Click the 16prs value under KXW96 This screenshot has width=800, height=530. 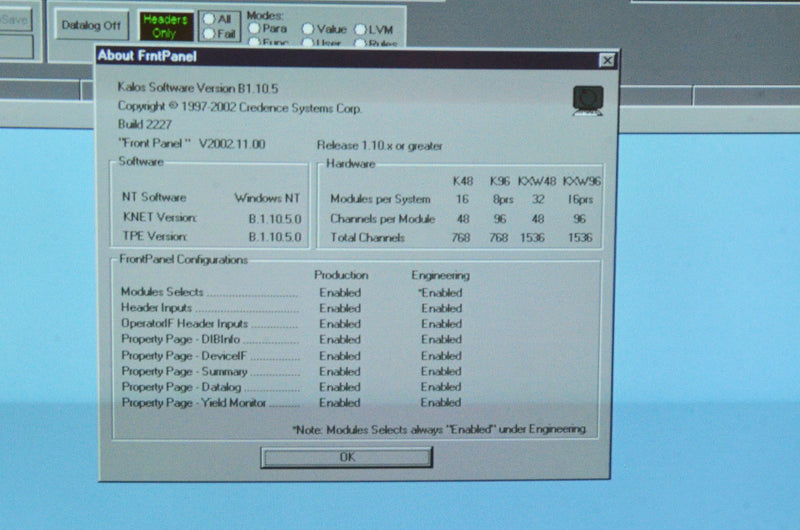[580, 199]
